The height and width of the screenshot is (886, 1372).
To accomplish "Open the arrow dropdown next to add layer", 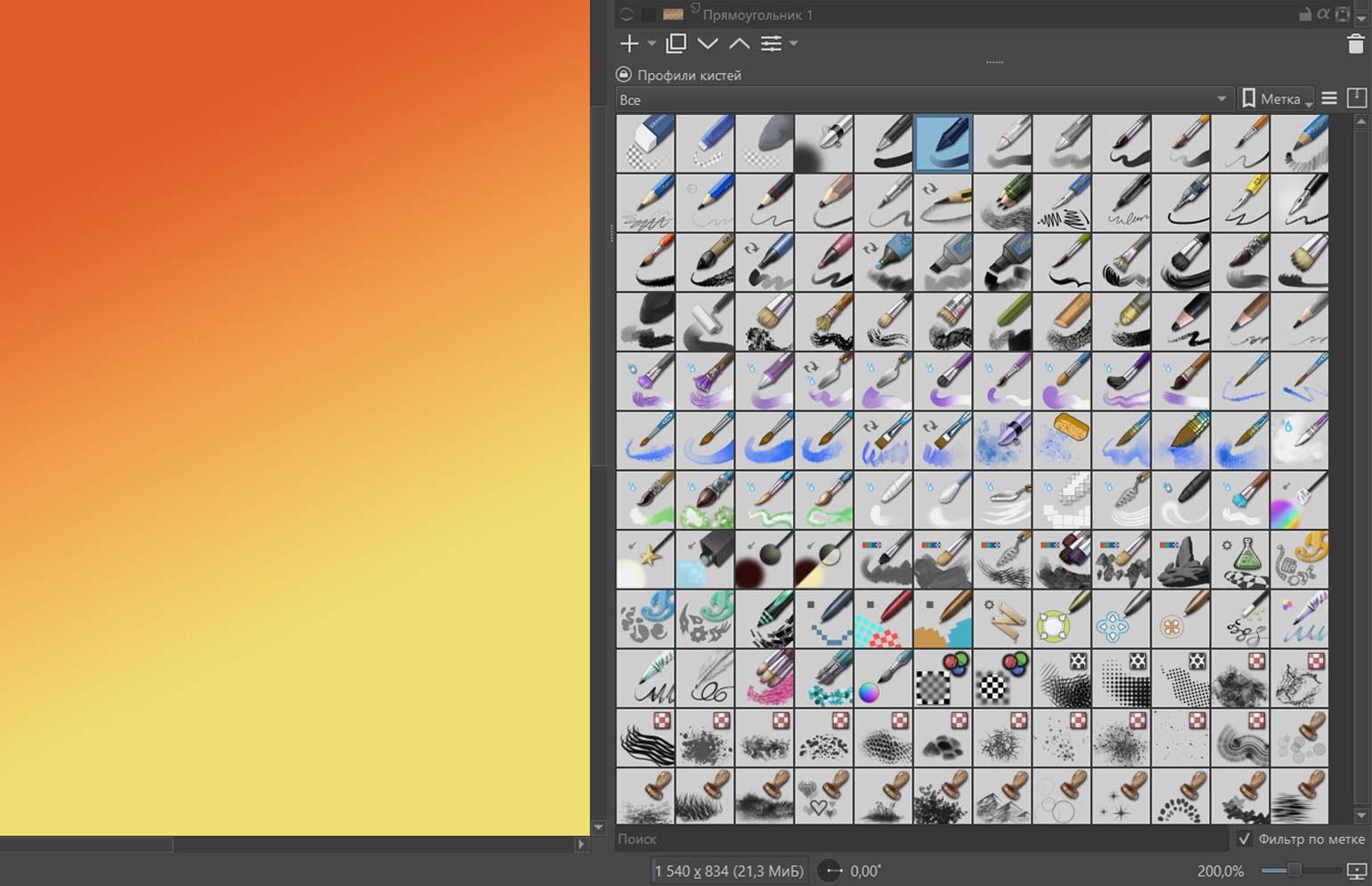I will pos(652,44).
